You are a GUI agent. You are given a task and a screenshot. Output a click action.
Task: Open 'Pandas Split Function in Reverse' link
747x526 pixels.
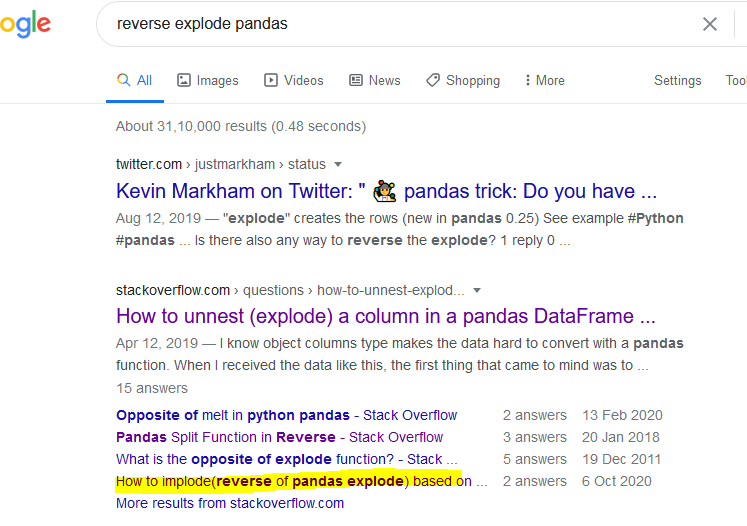279,437
